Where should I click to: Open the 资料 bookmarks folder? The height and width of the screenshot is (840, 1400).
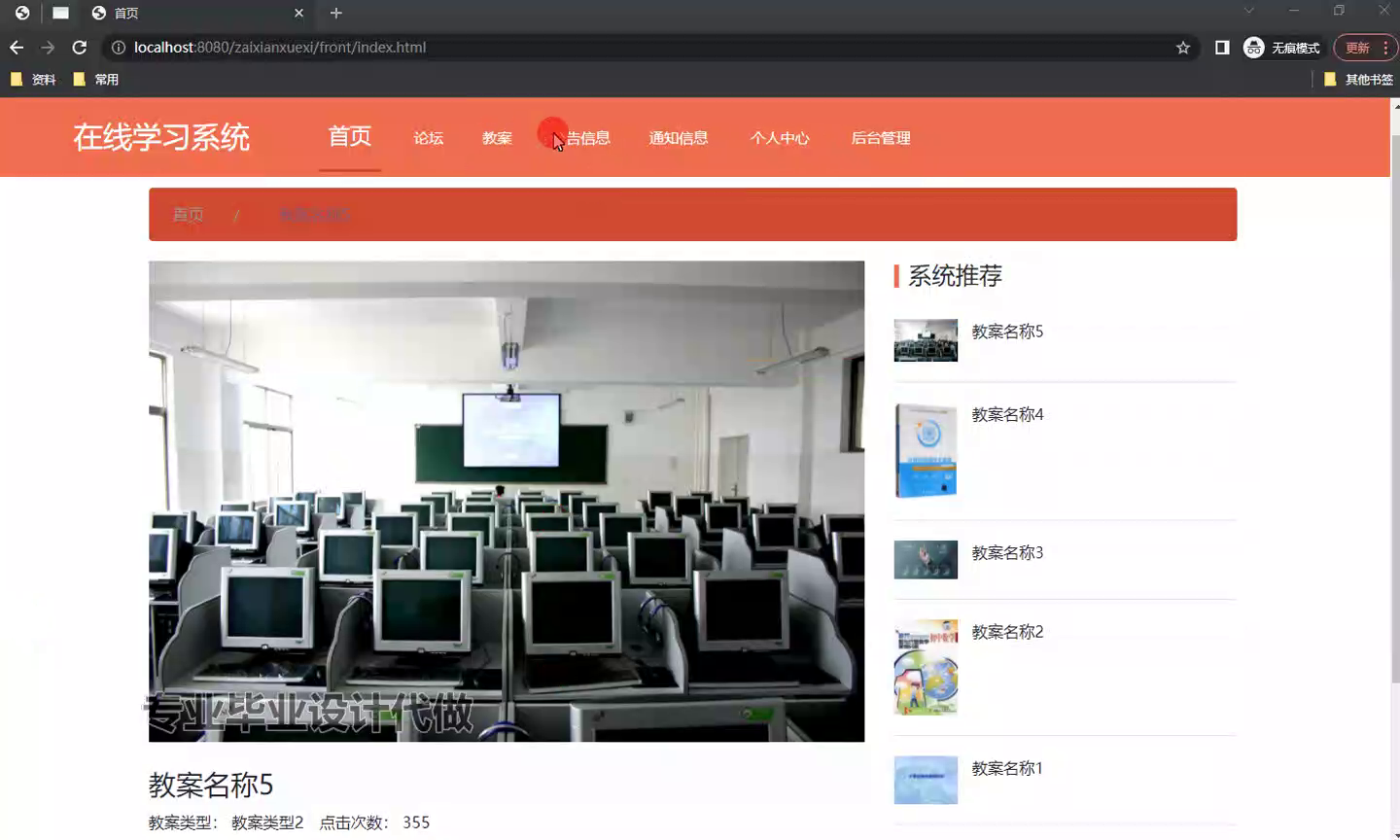tap(33, 80)
